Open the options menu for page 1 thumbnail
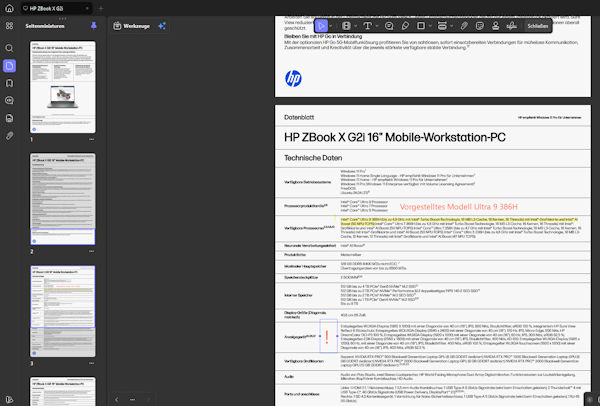Image resolution: width=600 pixels, height=406 pixels. point(91,140)
